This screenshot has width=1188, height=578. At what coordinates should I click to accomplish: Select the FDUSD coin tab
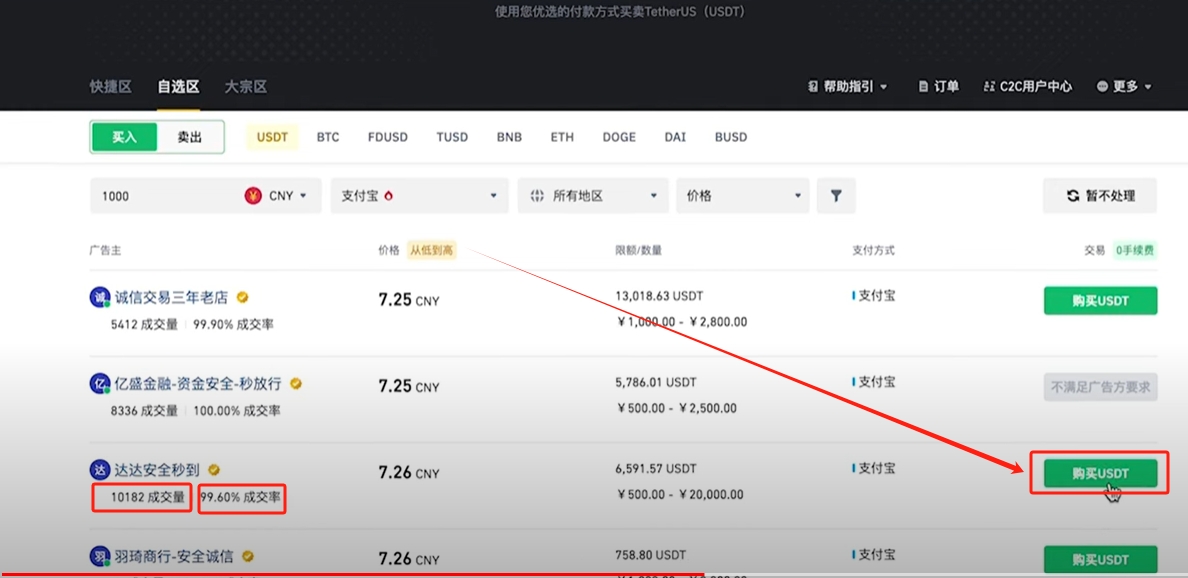pos(388,137)
